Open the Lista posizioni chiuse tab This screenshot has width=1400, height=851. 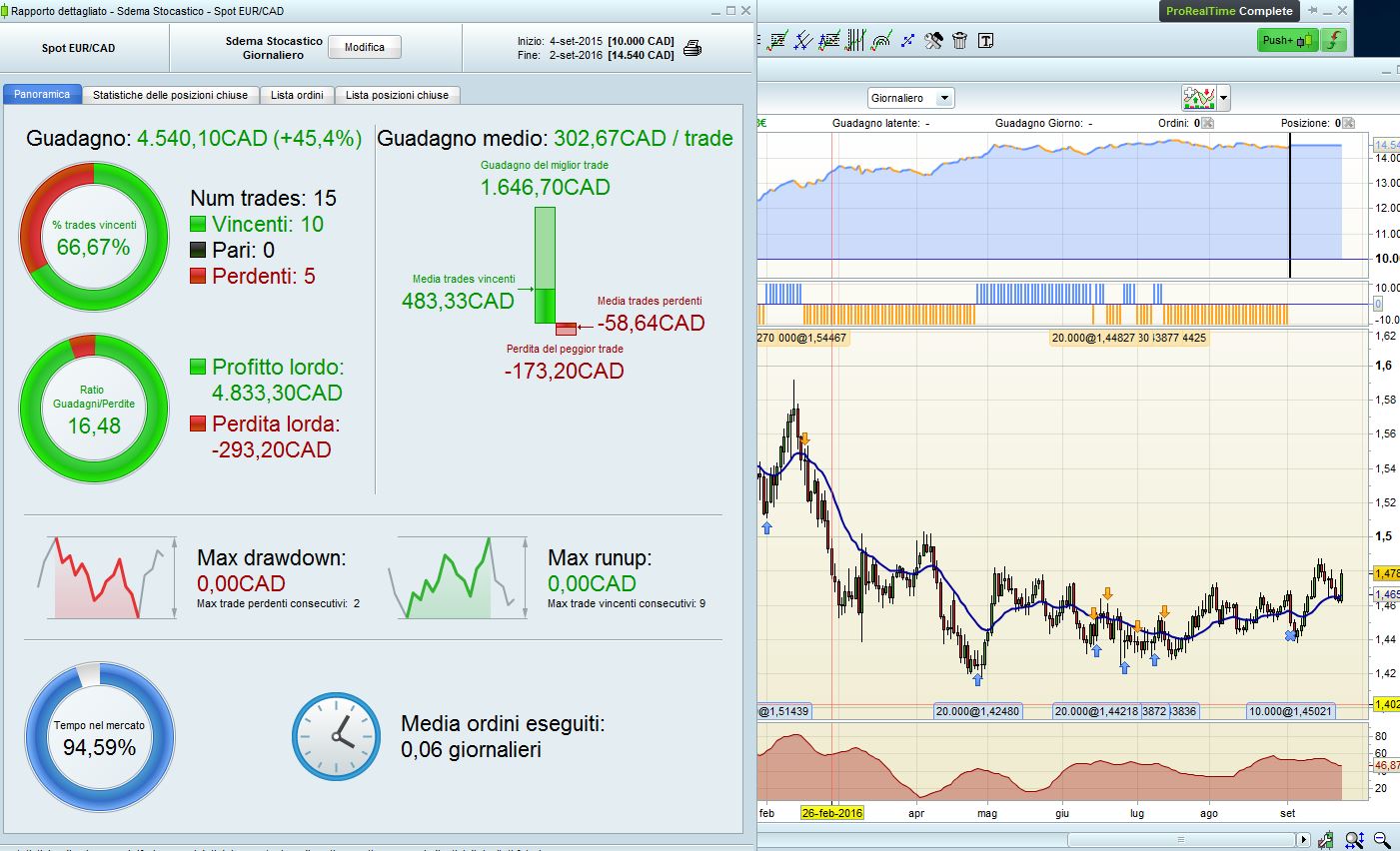point(398,95)
